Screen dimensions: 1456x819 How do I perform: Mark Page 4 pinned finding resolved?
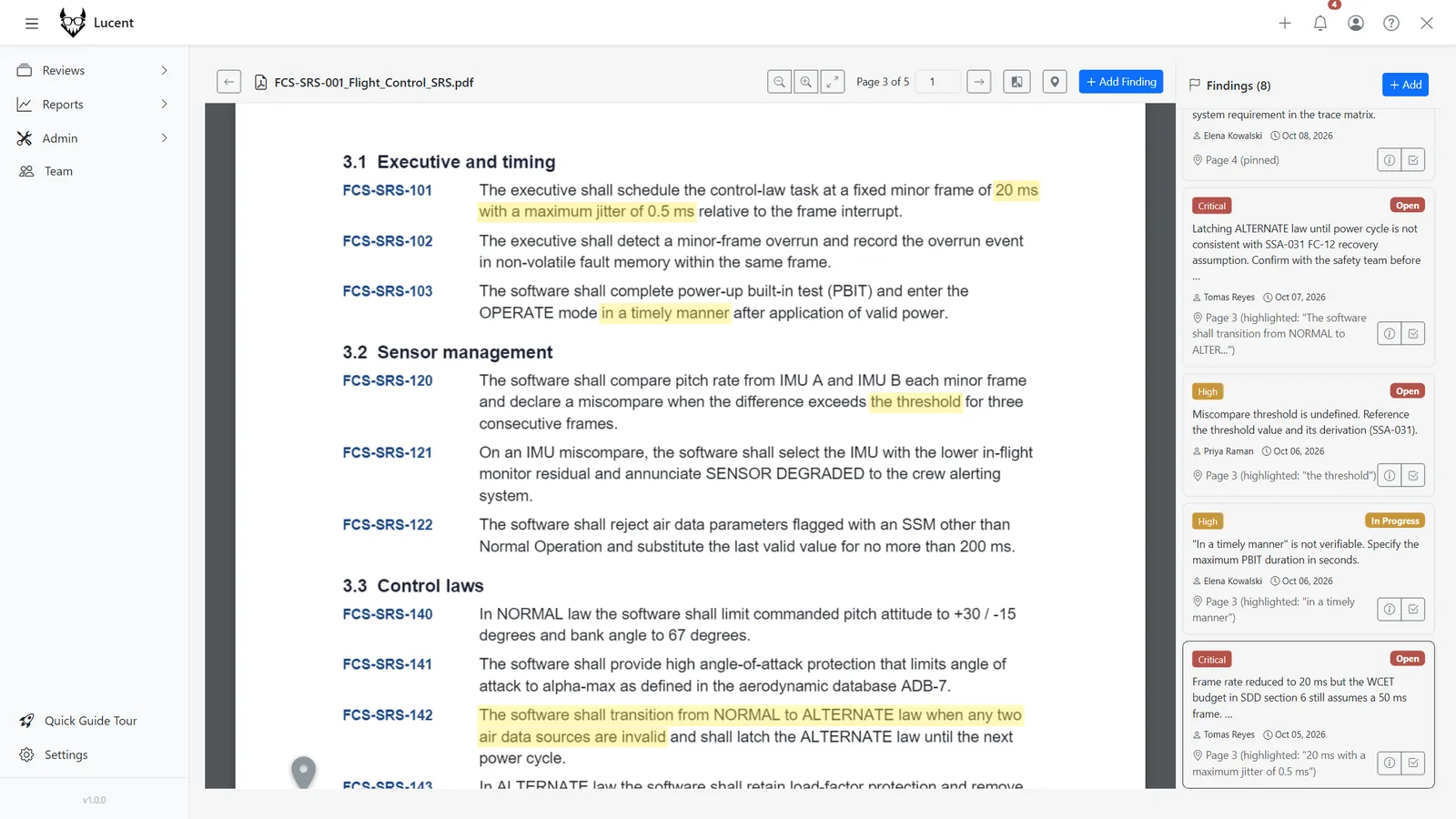tap(1413, 160)
